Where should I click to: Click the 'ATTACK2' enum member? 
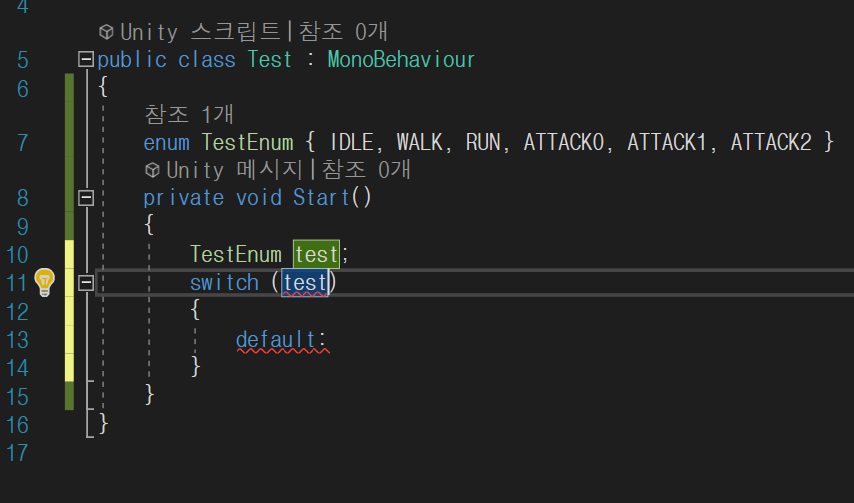pyautogui.click(x=771, y=142)
